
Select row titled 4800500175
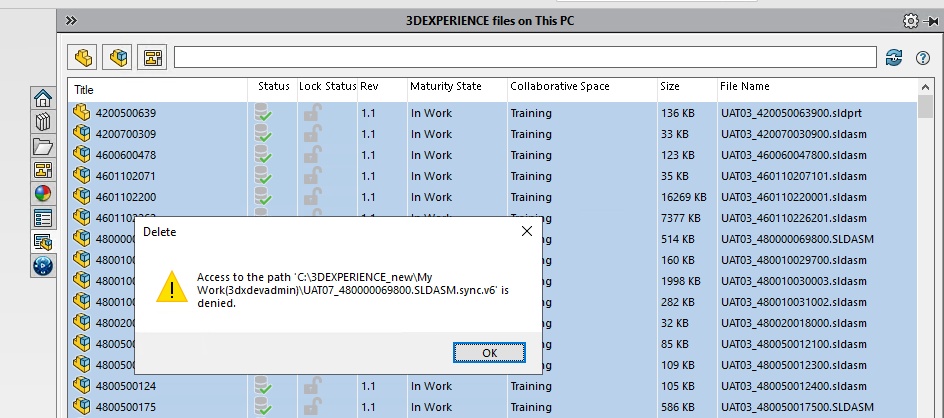(492, 407)
